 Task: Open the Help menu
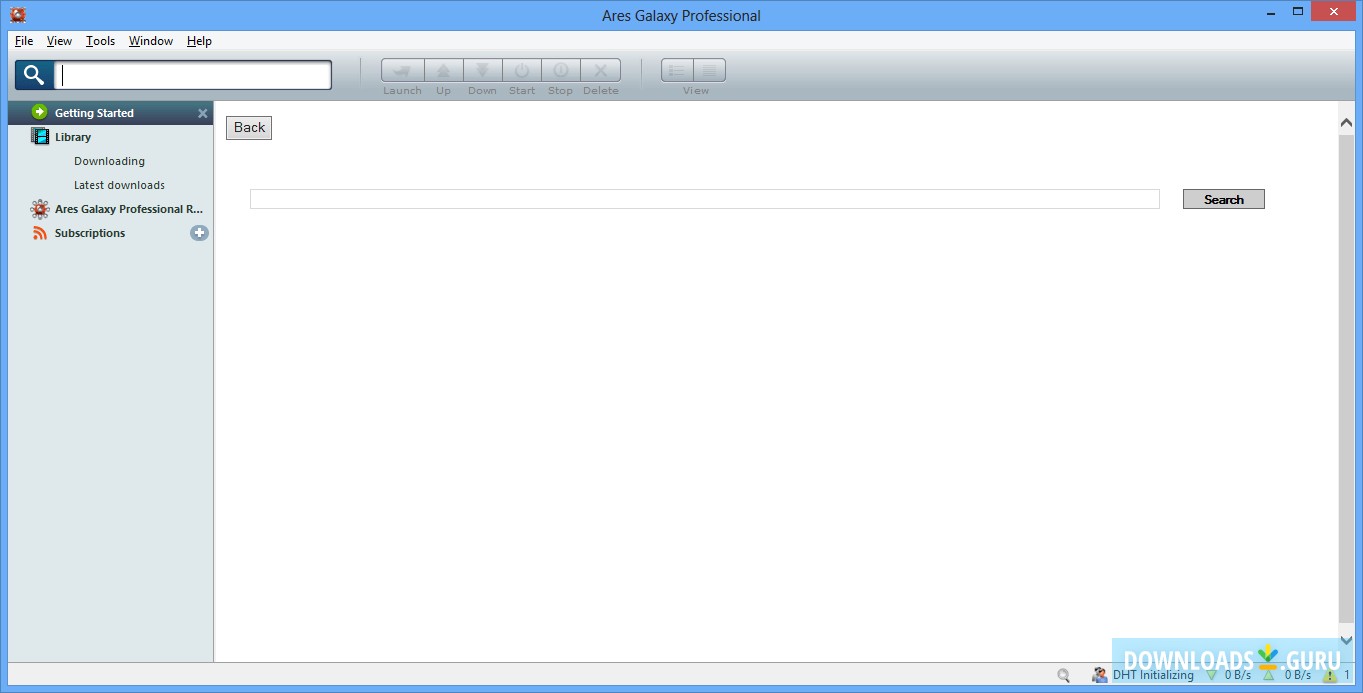pyautogui.click(x=199, y=41)
